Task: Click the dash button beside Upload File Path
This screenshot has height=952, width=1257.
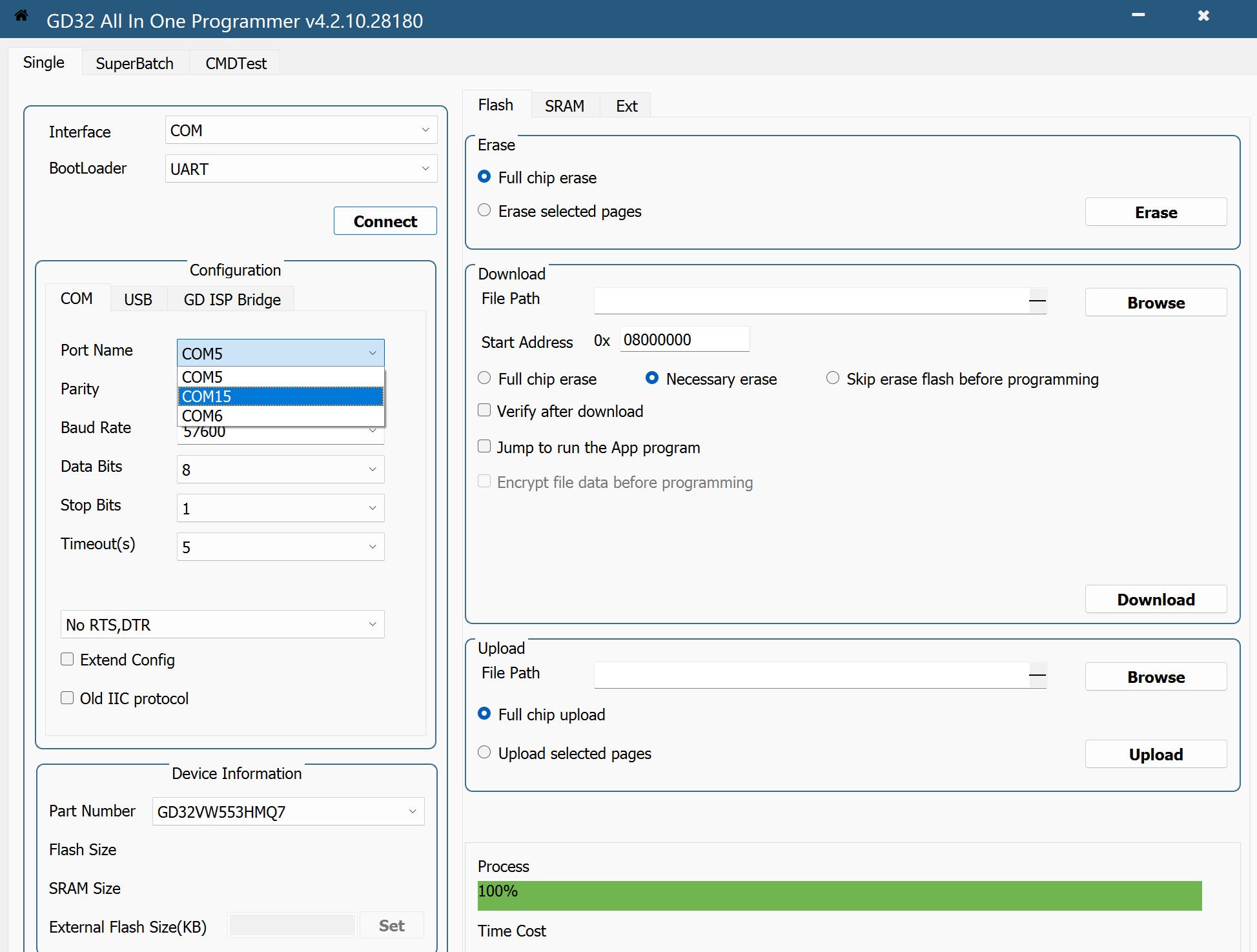Action: coord(1037,675)
